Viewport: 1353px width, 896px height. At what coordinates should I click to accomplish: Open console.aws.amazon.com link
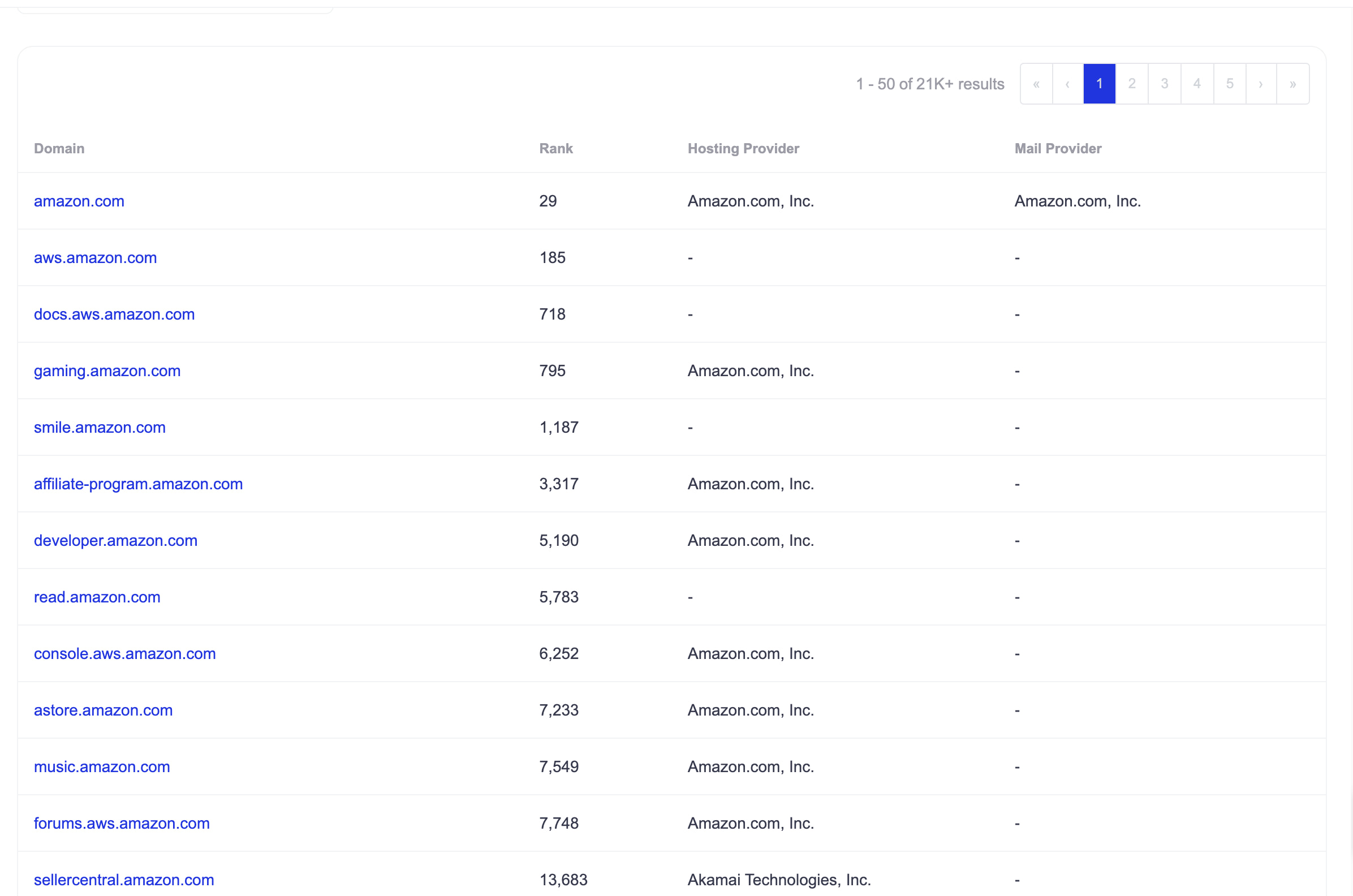point(124,654)
